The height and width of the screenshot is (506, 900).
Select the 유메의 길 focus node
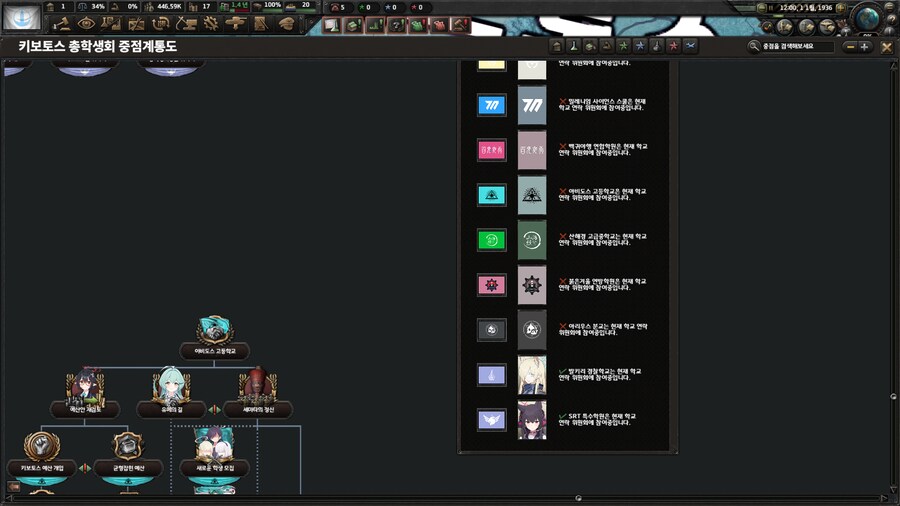coord(170,387)
